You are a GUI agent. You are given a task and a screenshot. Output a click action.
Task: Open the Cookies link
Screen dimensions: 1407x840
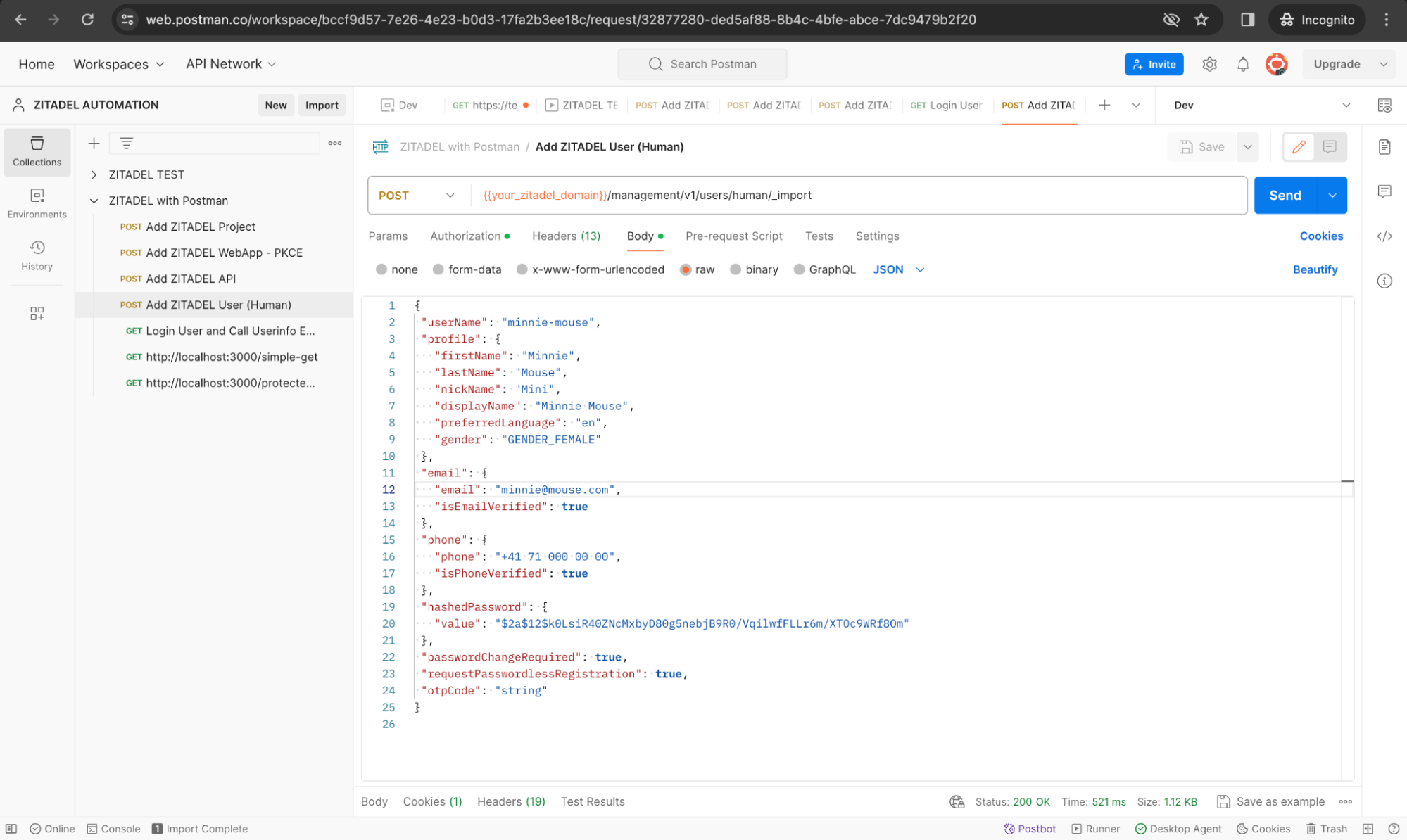1321,236
